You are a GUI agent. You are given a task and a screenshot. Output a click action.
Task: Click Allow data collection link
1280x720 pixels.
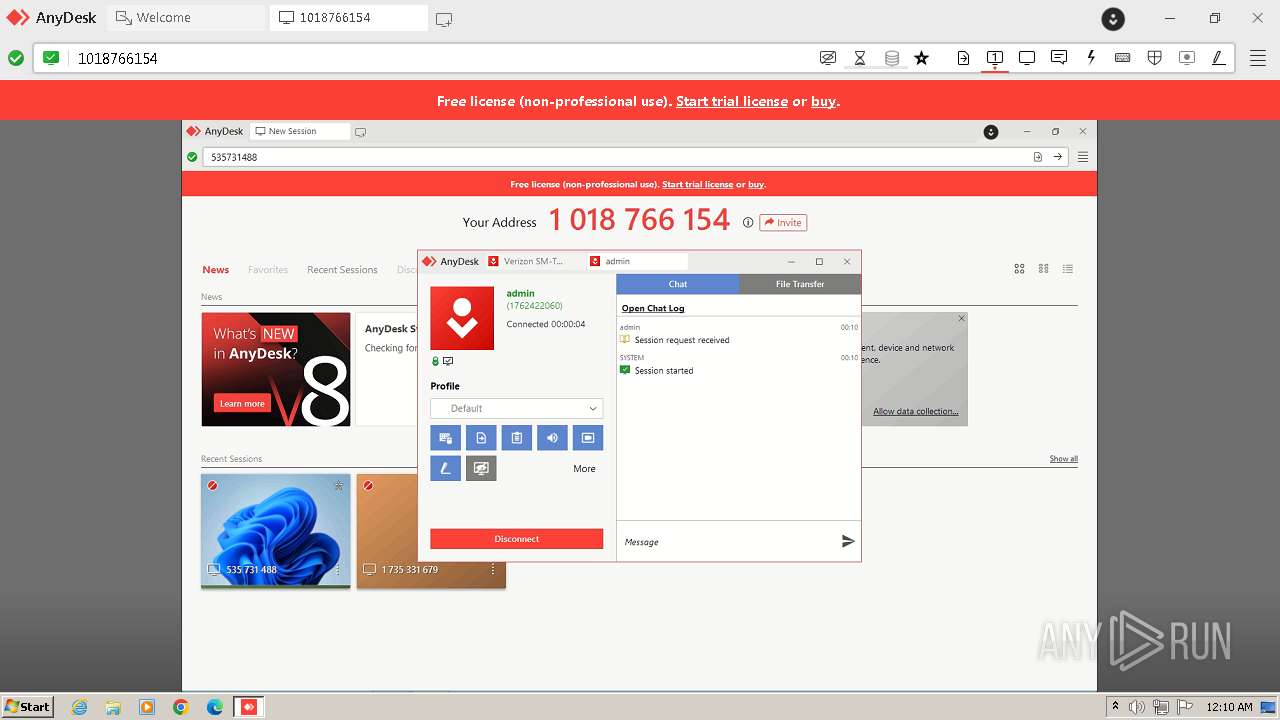coord(915,412)
